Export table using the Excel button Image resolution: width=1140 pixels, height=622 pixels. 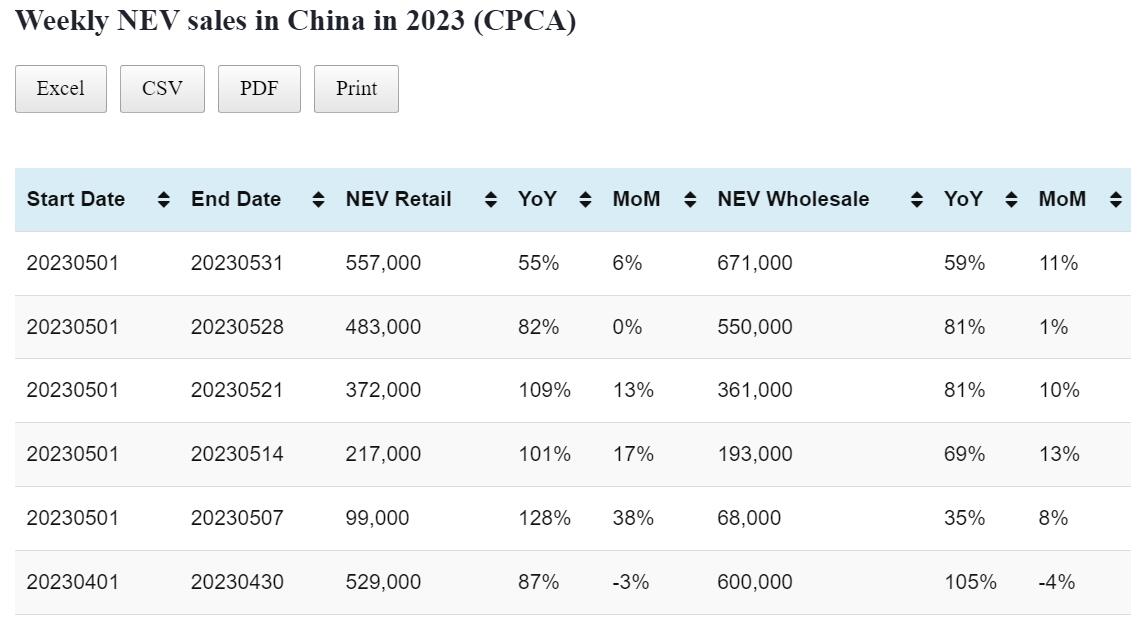coord(60,89)
